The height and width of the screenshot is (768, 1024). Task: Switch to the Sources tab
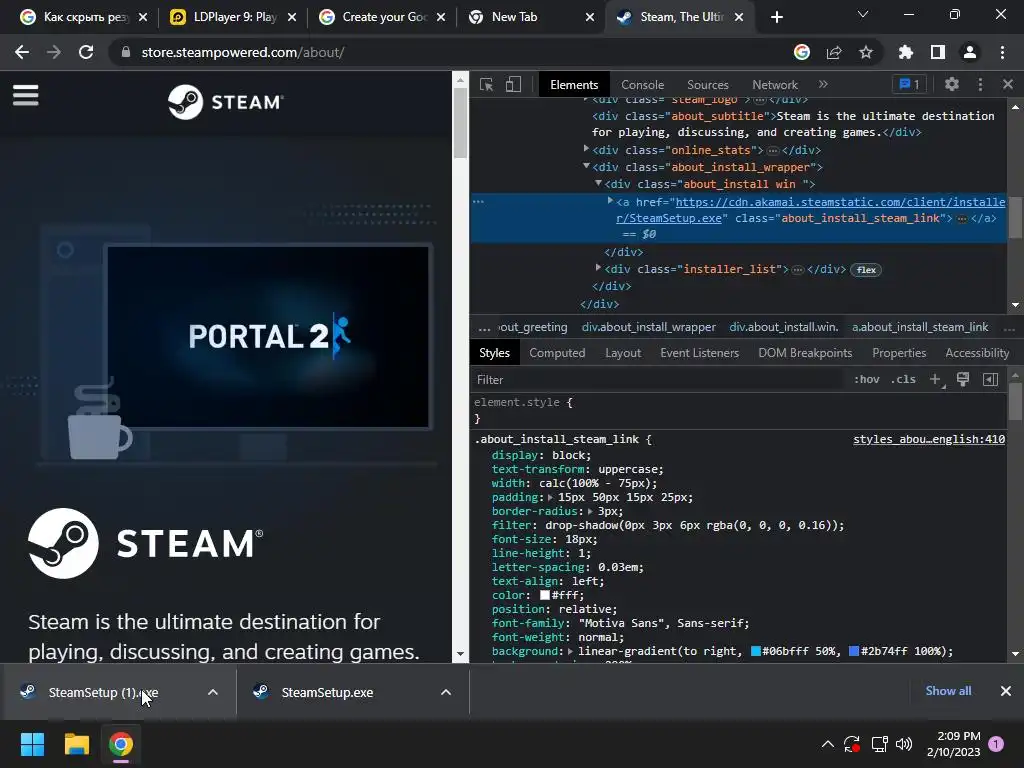point(707,85)
